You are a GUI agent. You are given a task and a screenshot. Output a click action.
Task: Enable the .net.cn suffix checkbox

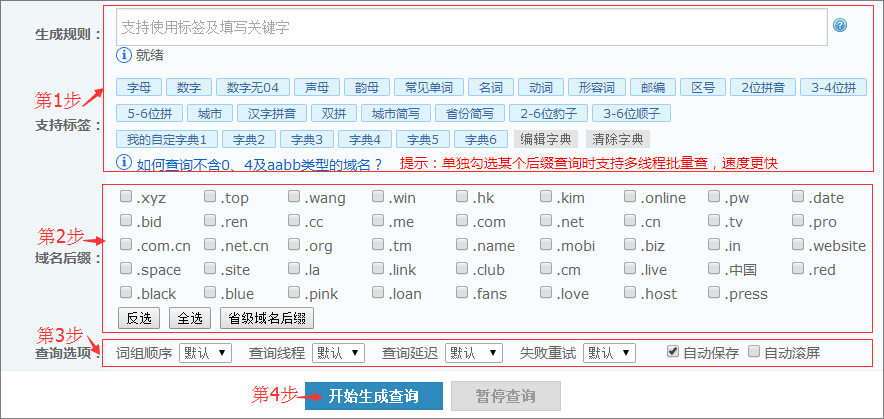[211, 245]
